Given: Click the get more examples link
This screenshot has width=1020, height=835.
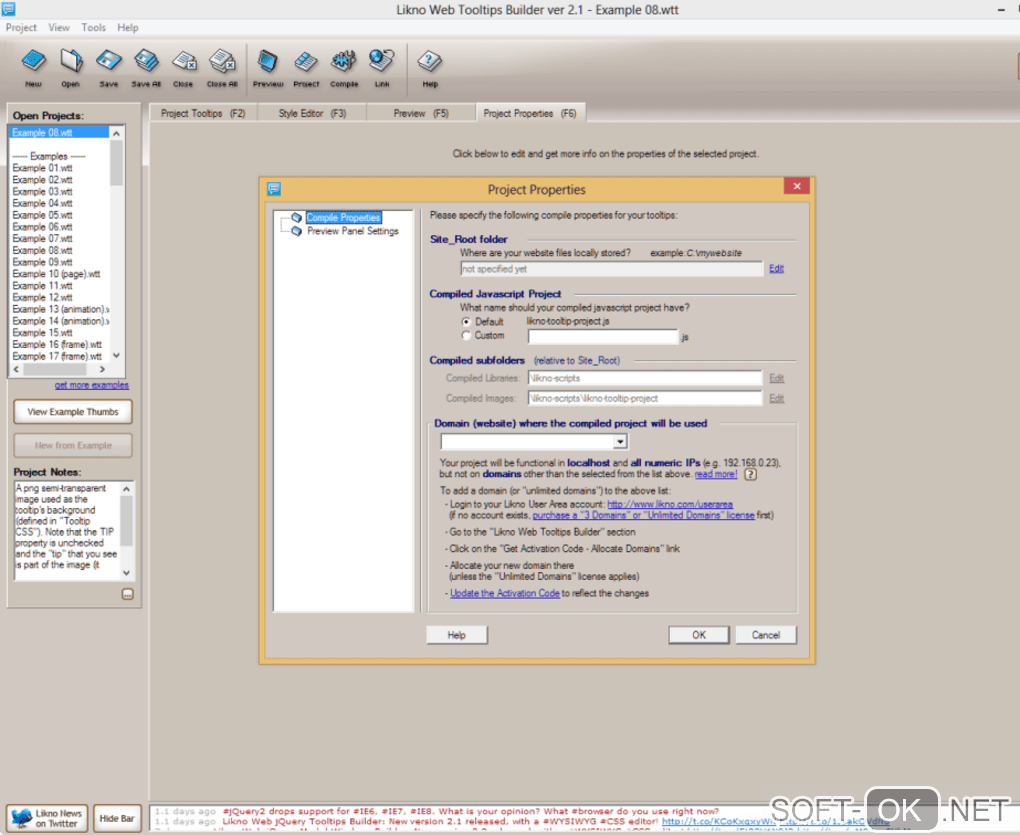Looking at the screenshot, I should click(x=92, y=385).
